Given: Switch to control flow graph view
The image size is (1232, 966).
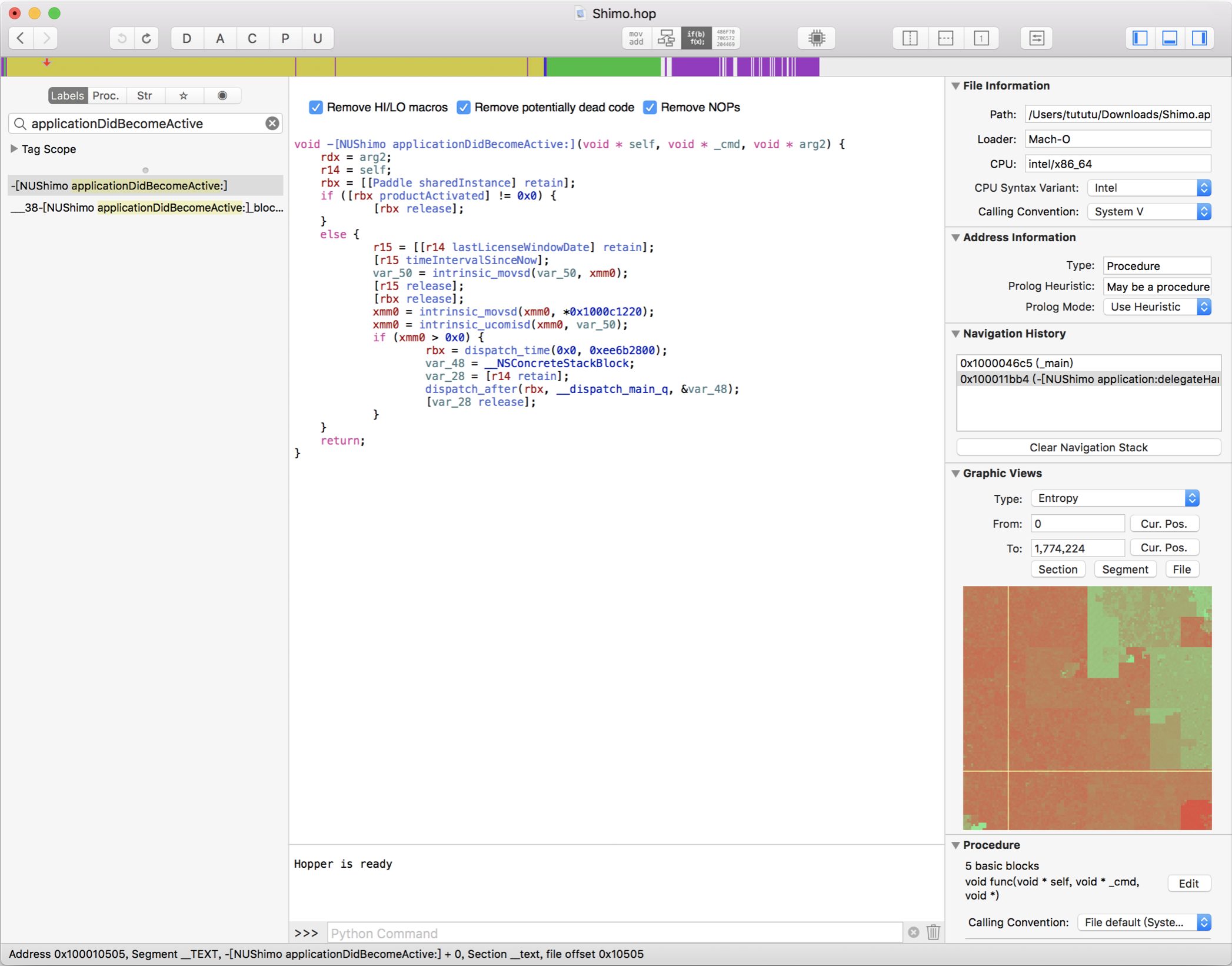Looking at the screenshot, I should [667, 38].
